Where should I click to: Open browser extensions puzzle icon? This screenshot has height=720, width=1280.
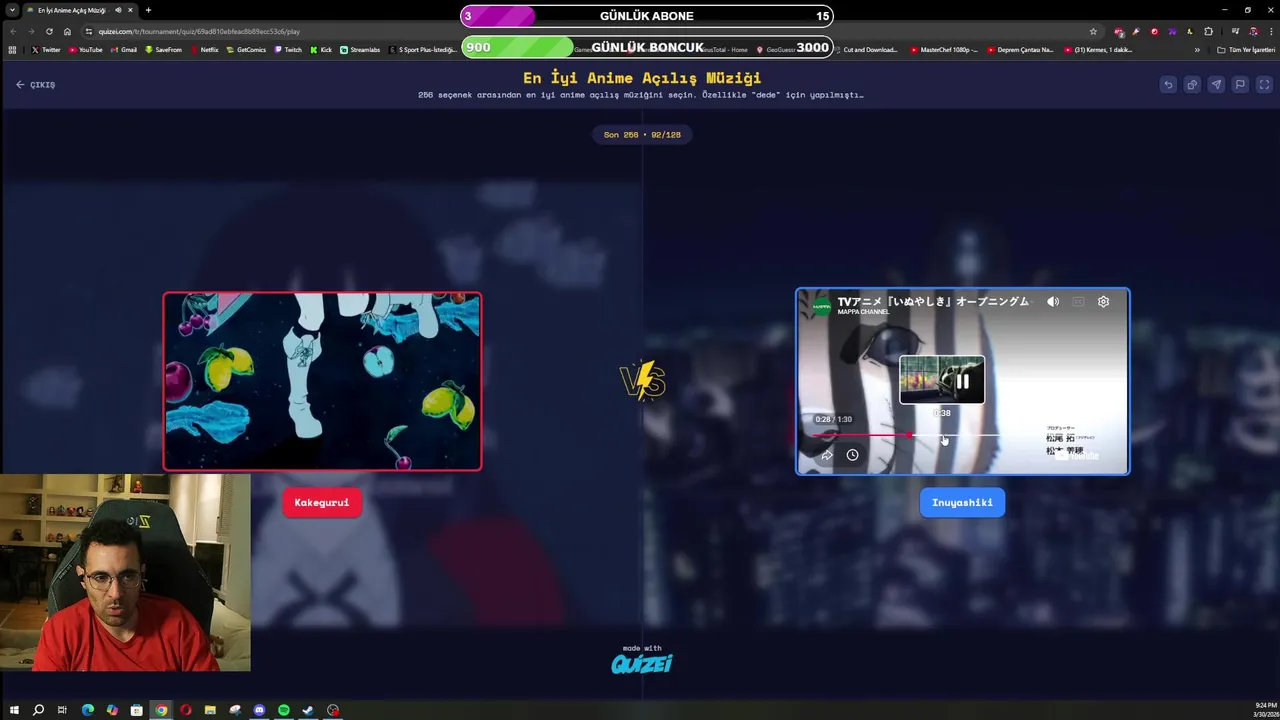(x=1208, y=31)
